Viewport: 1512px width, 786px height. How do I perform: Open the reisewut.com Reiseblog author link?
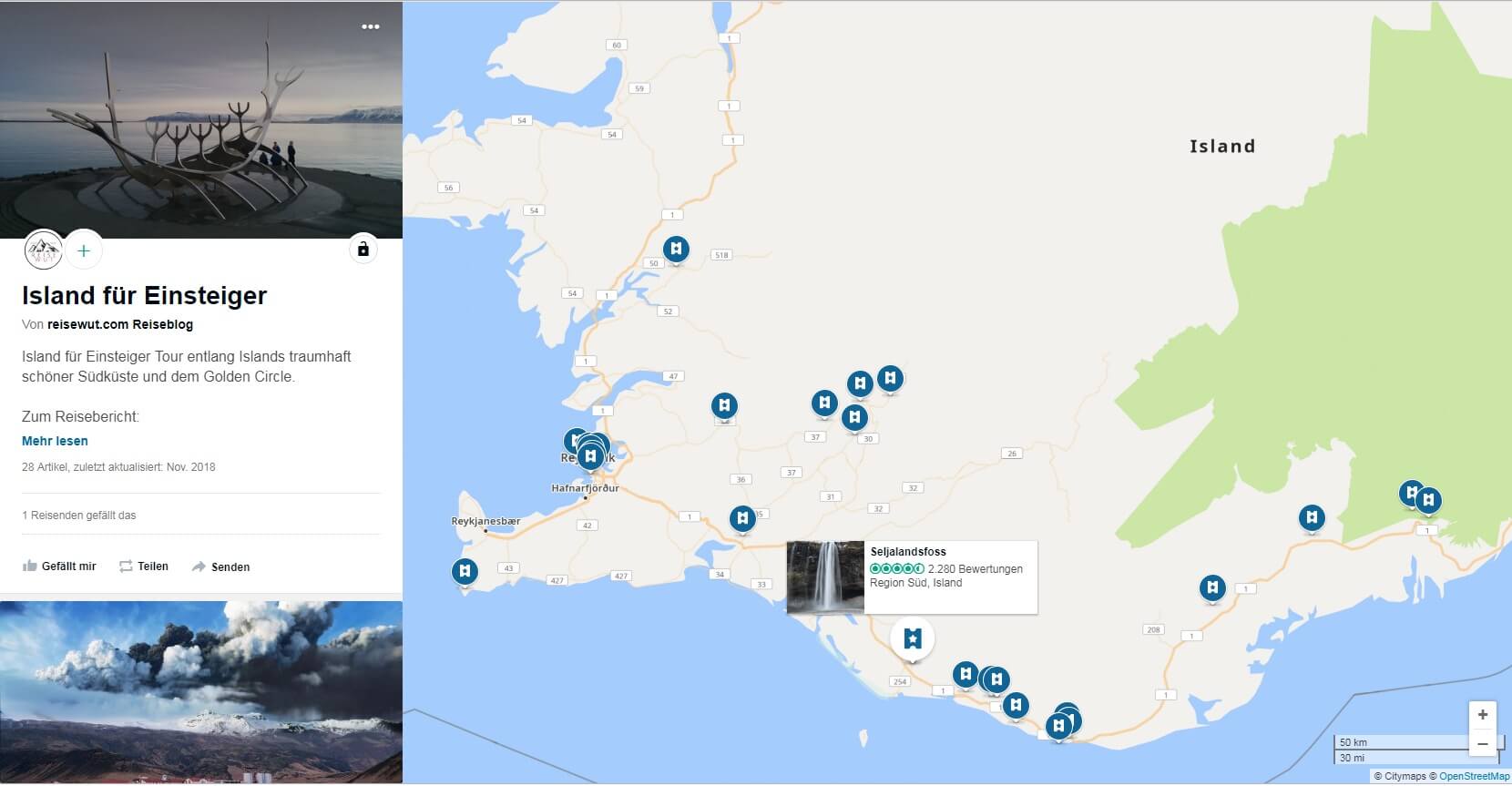pos(120,324)
